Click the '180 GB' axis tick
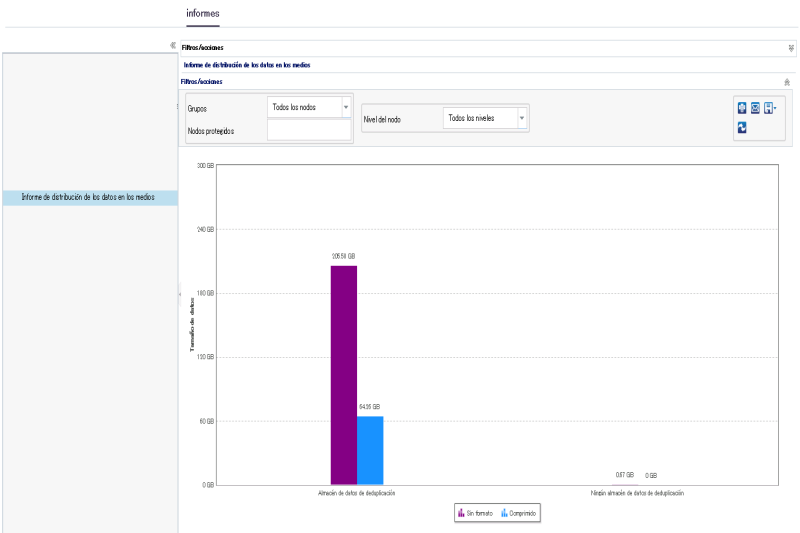This screenshot has height=533, width=800. pyautogui.click(x=206, y=293)
